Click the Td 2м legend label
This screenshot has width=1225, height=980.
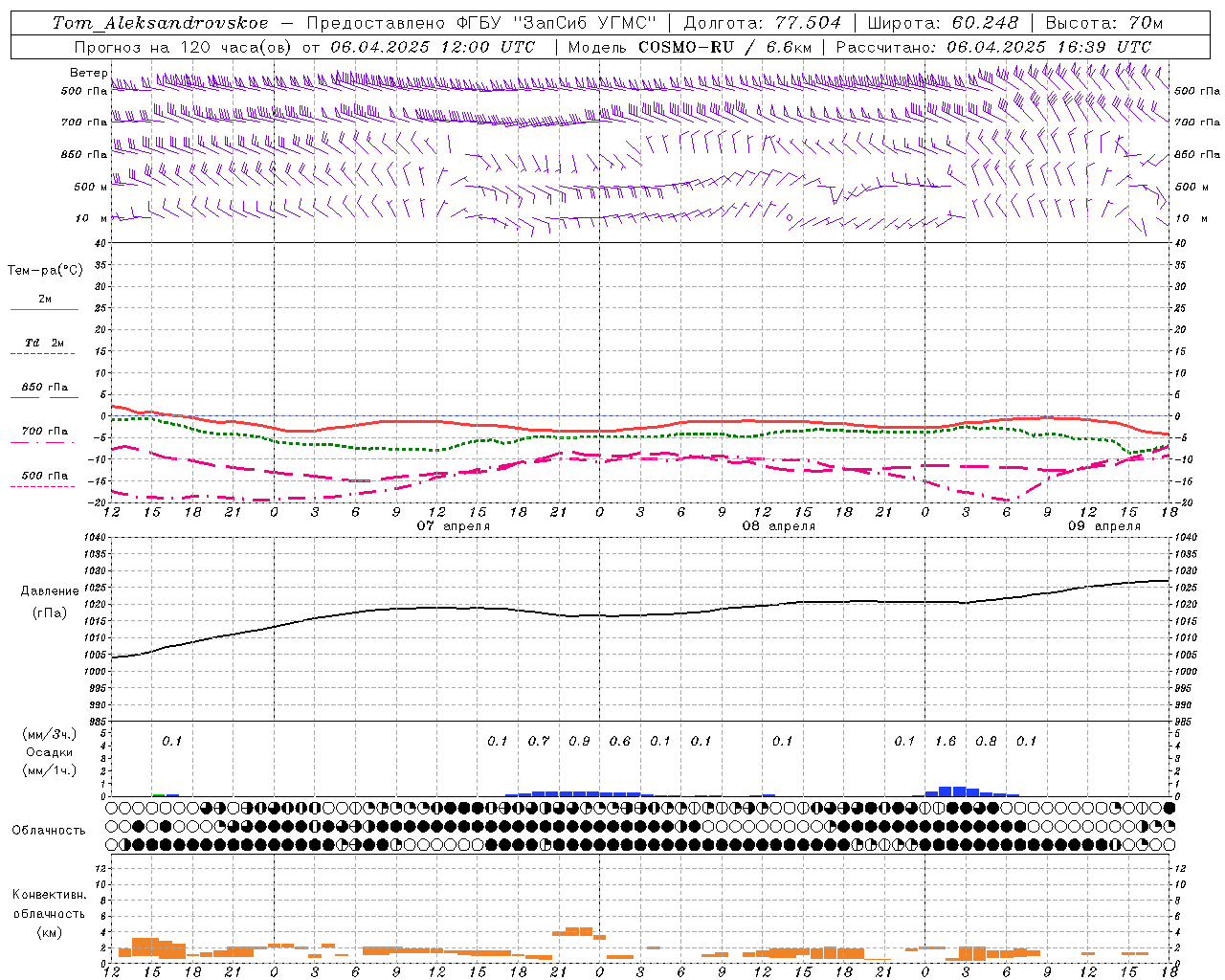pyautogui.click(x=45, y=343)
